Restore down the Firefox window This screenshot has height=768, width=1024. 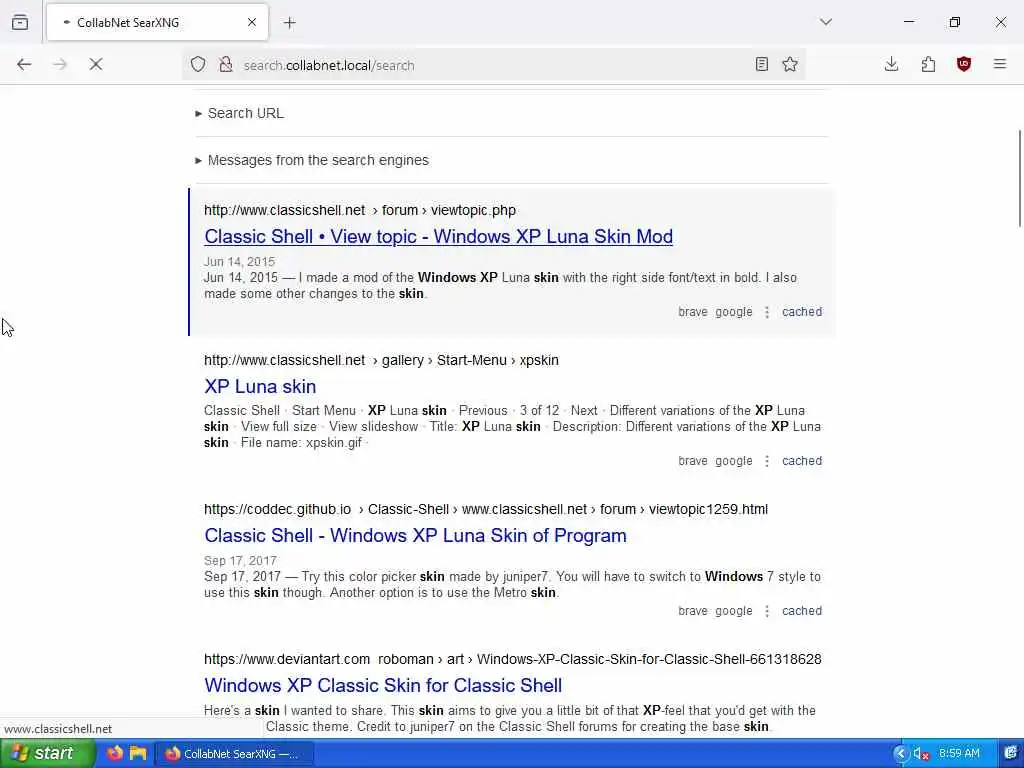[x=955, y=22]
